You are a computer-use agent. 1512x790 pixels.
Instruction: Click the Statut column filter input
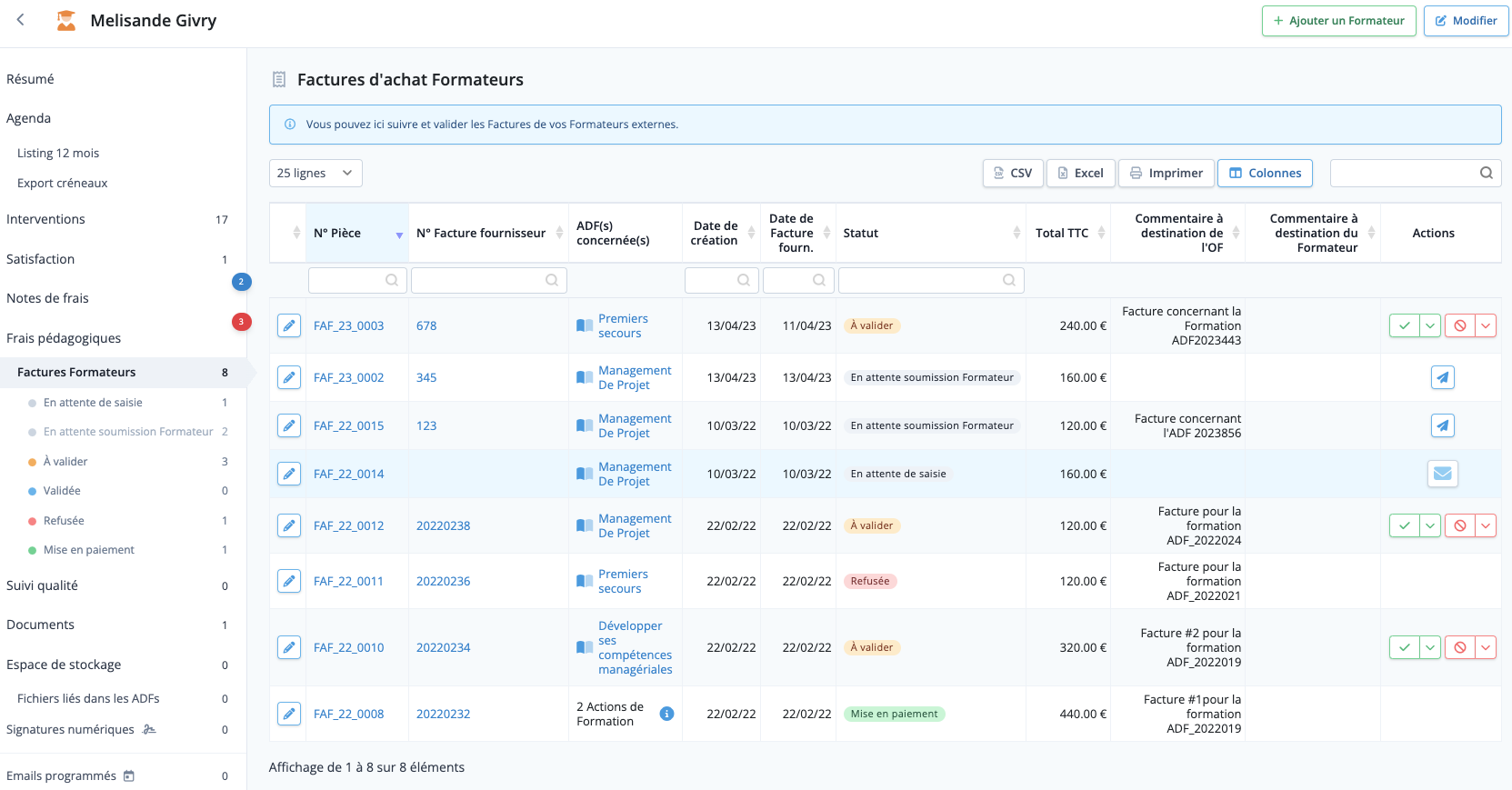931,280
